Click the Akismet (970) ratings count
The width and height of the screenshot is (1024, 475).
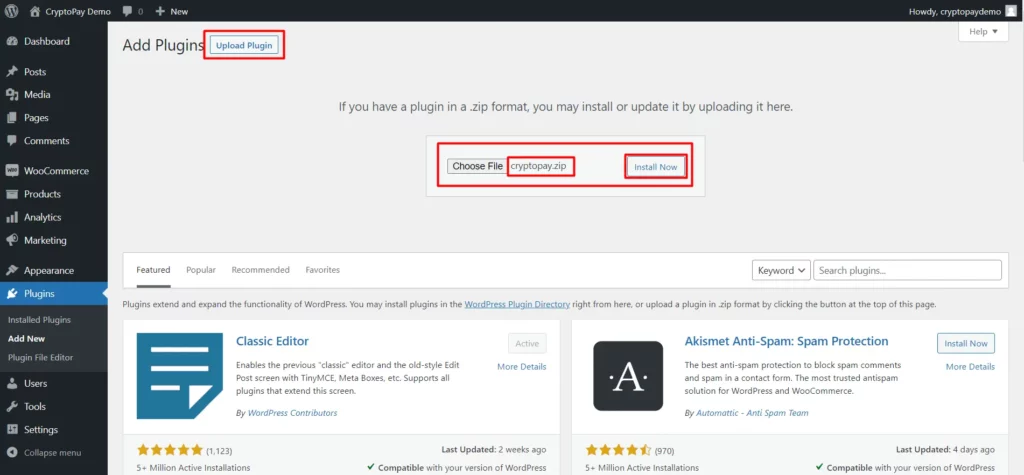[x=665, y=451]
